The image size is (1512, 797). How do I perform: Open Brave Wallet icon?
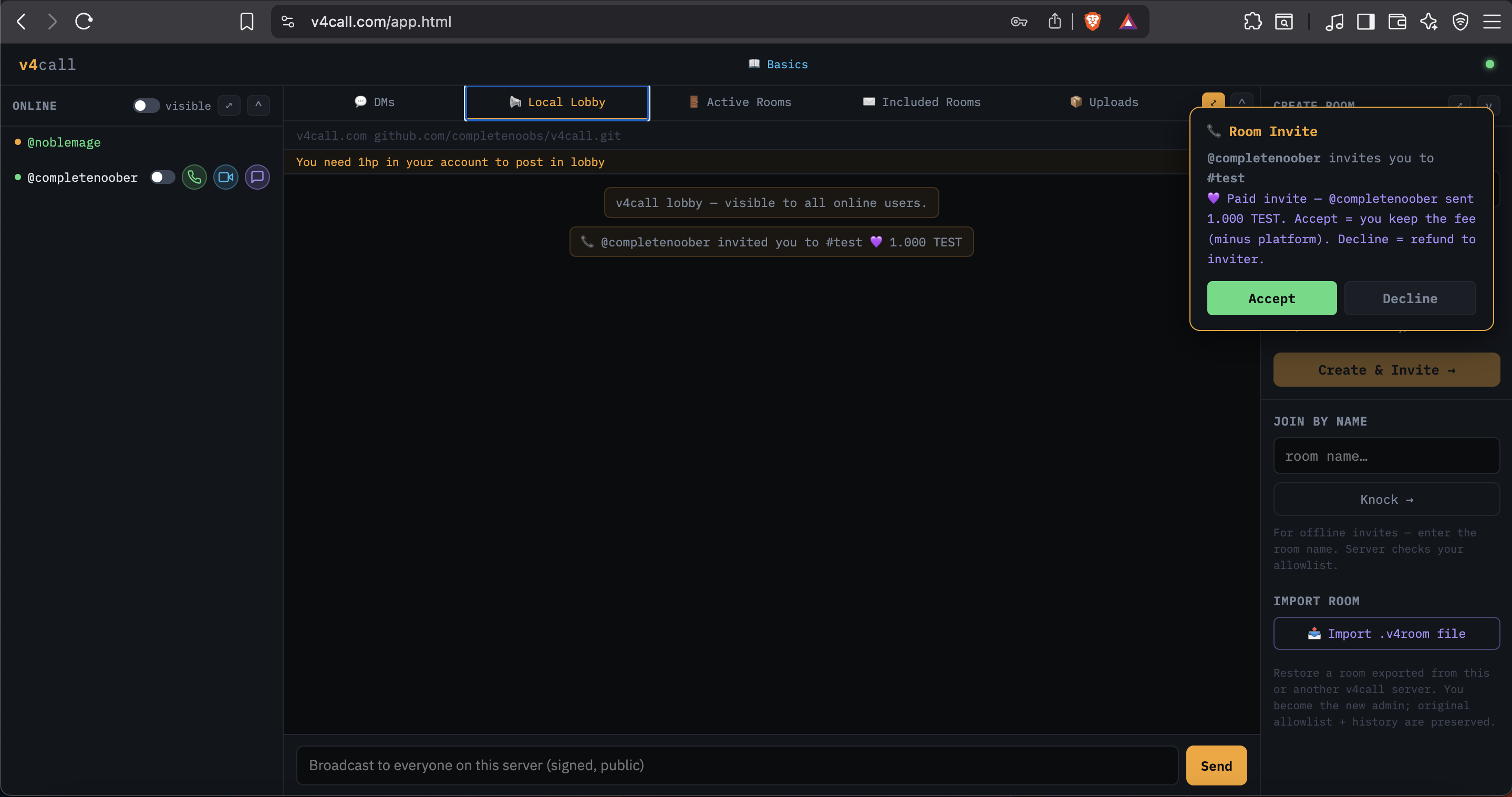pyautogui.click(x=1397, y=22)
